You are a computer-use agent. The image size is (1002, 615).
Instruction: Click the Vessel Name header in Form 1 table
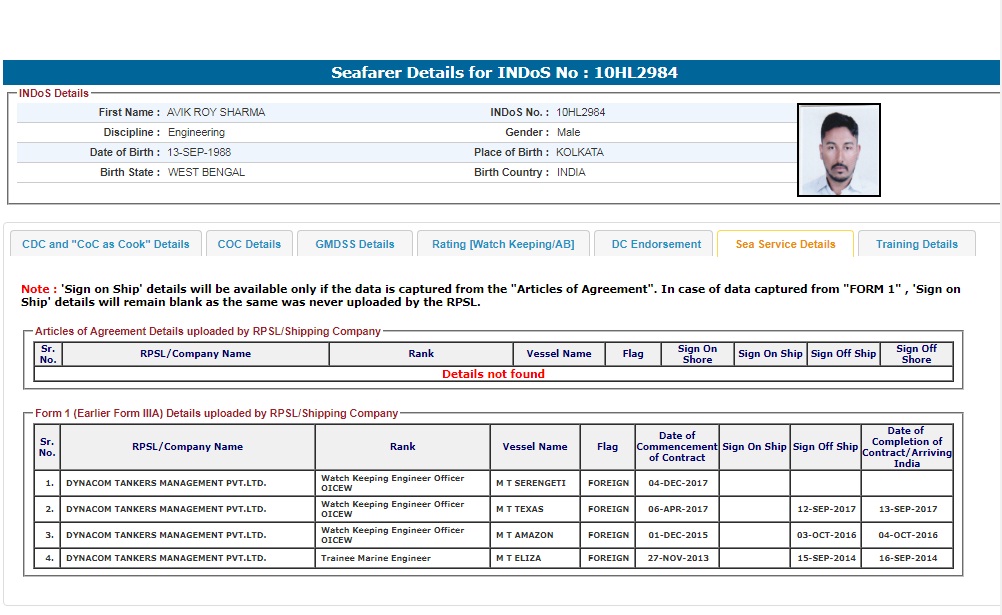click(535, 447)
